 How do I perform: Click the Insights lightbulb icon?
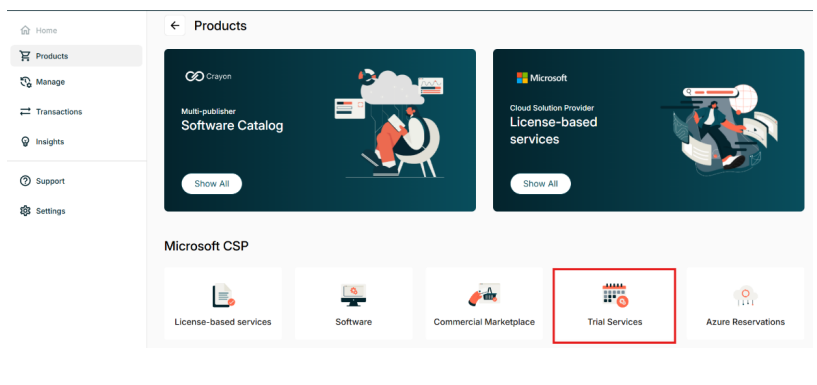point(25,142)
